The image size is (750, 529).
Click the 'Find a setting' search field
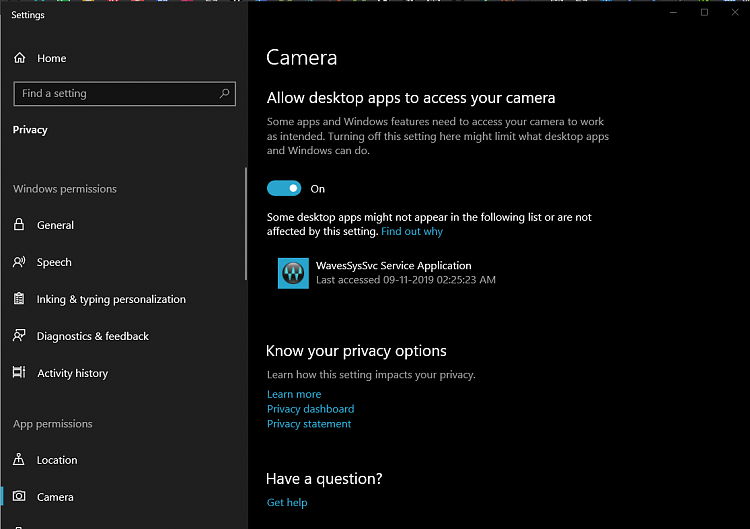click(x=115, y=93)
